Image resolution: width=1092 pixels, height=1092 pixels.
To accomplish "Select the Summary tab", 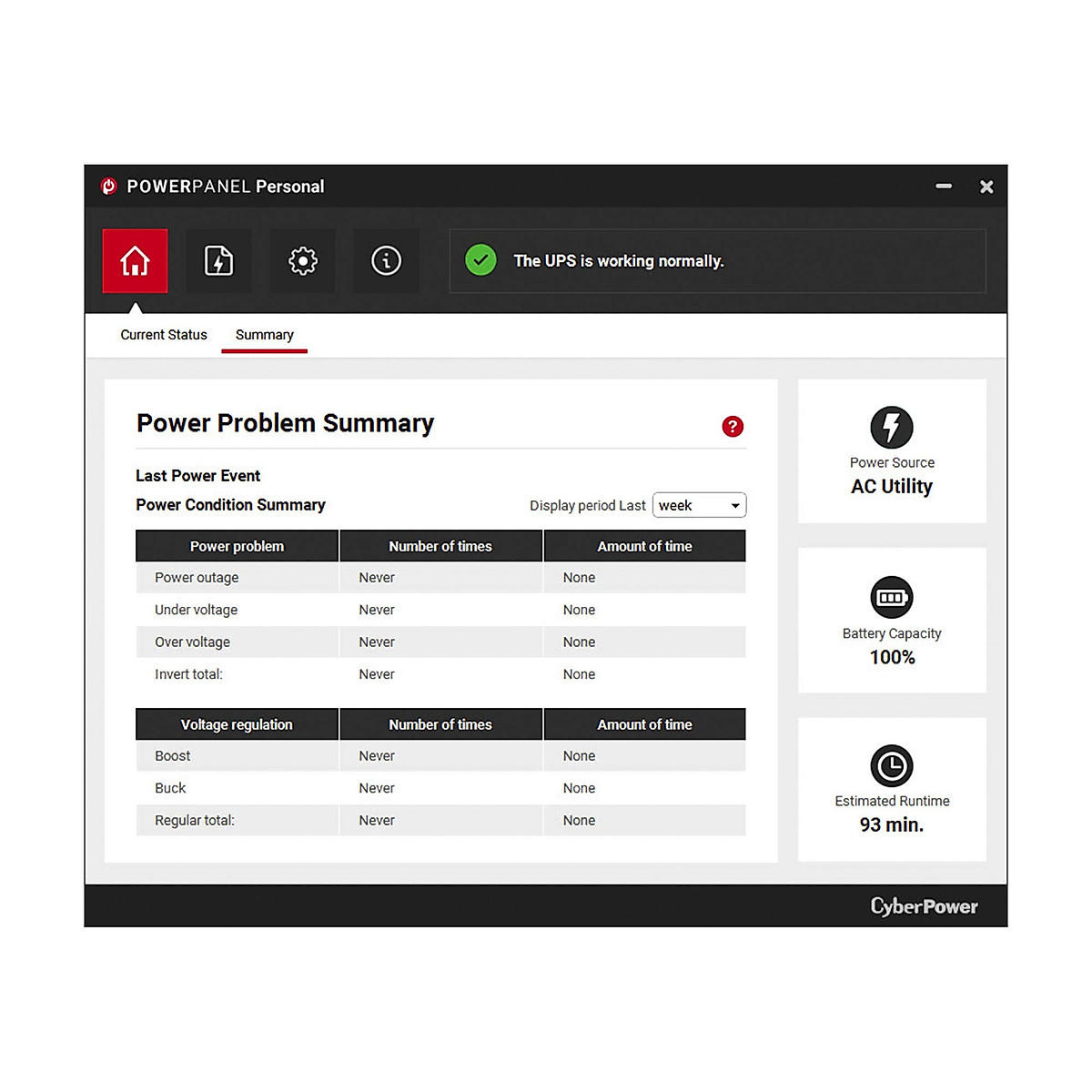I will click(265, 335).
